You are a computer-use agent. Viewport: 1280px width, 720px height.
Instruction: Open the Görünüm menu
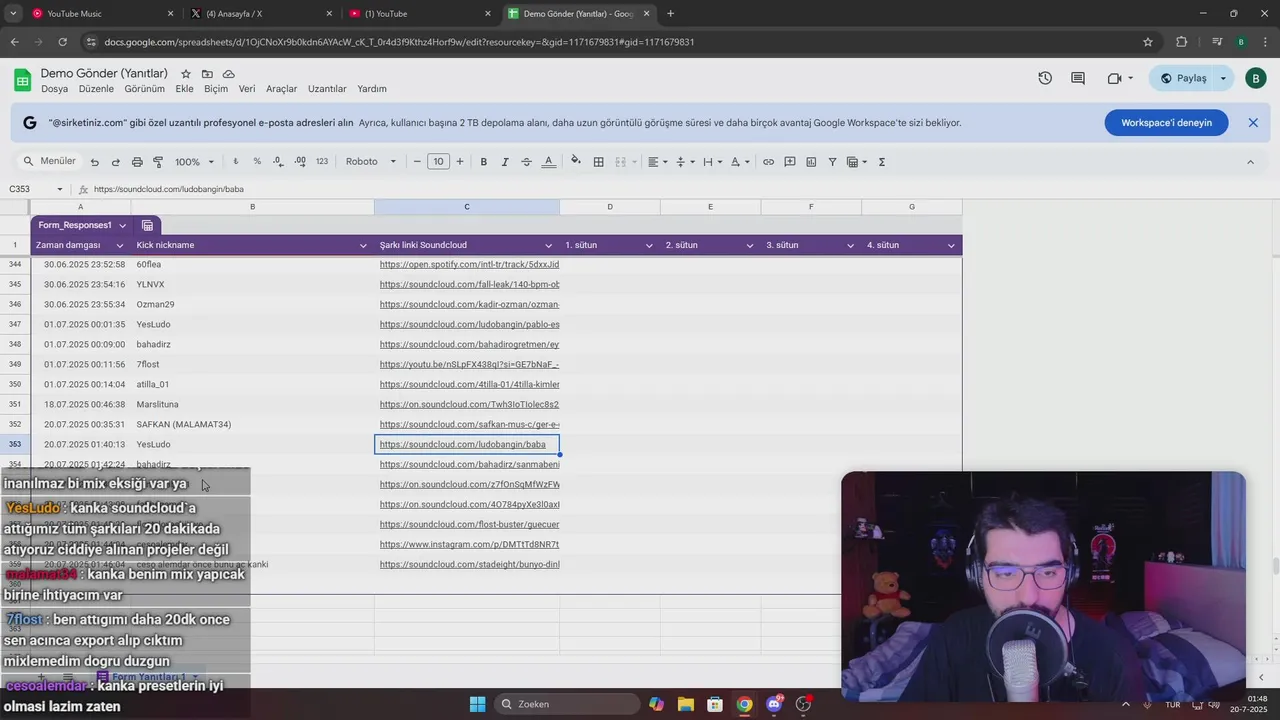[145, 89]
